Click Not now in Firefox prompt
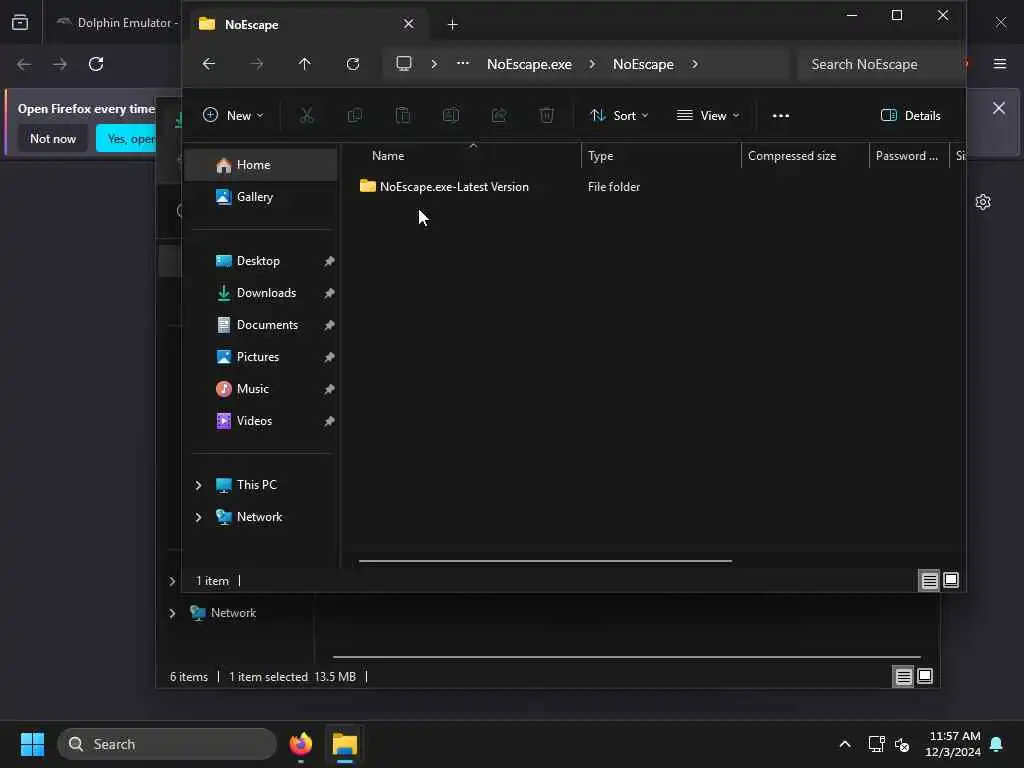The image size is (1024, 768). (x=53, y=139)
